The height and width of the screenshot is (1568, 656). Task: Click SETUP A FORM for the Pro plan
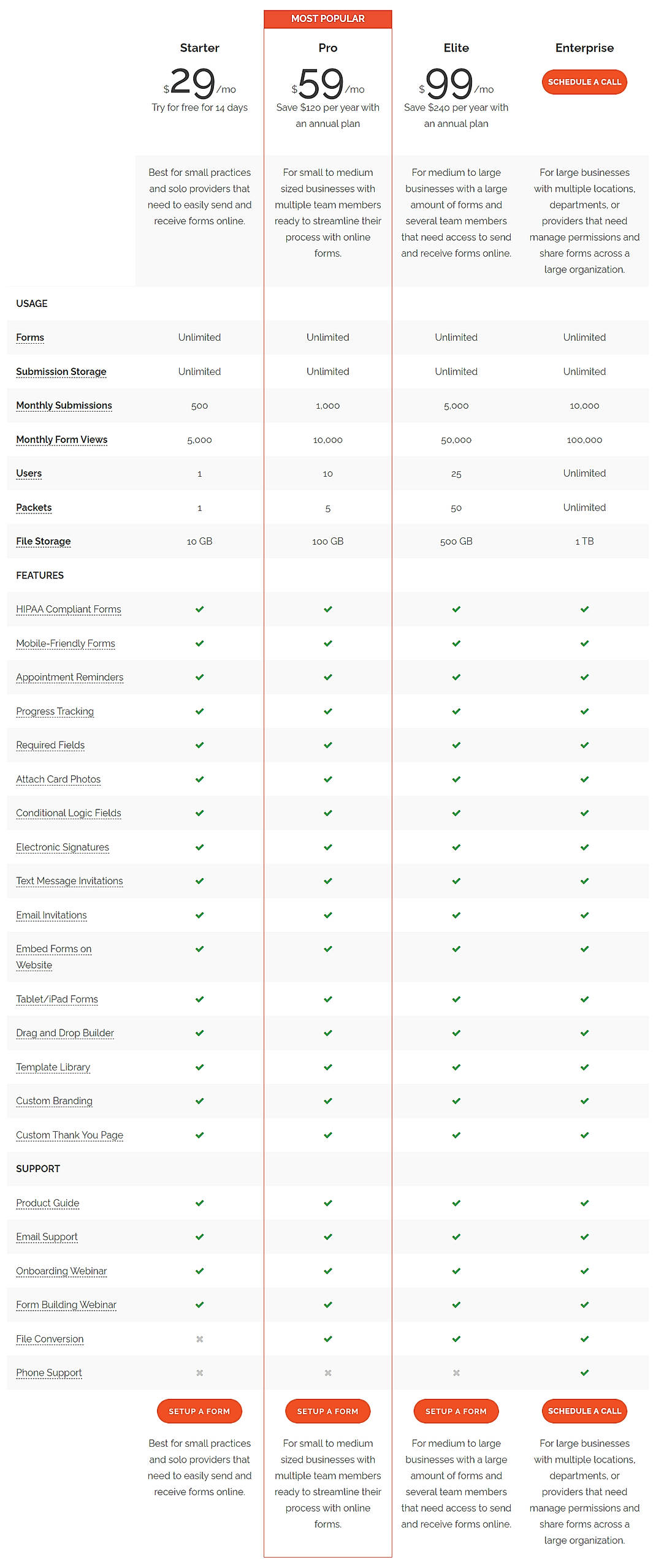(x=329, y=1411)
